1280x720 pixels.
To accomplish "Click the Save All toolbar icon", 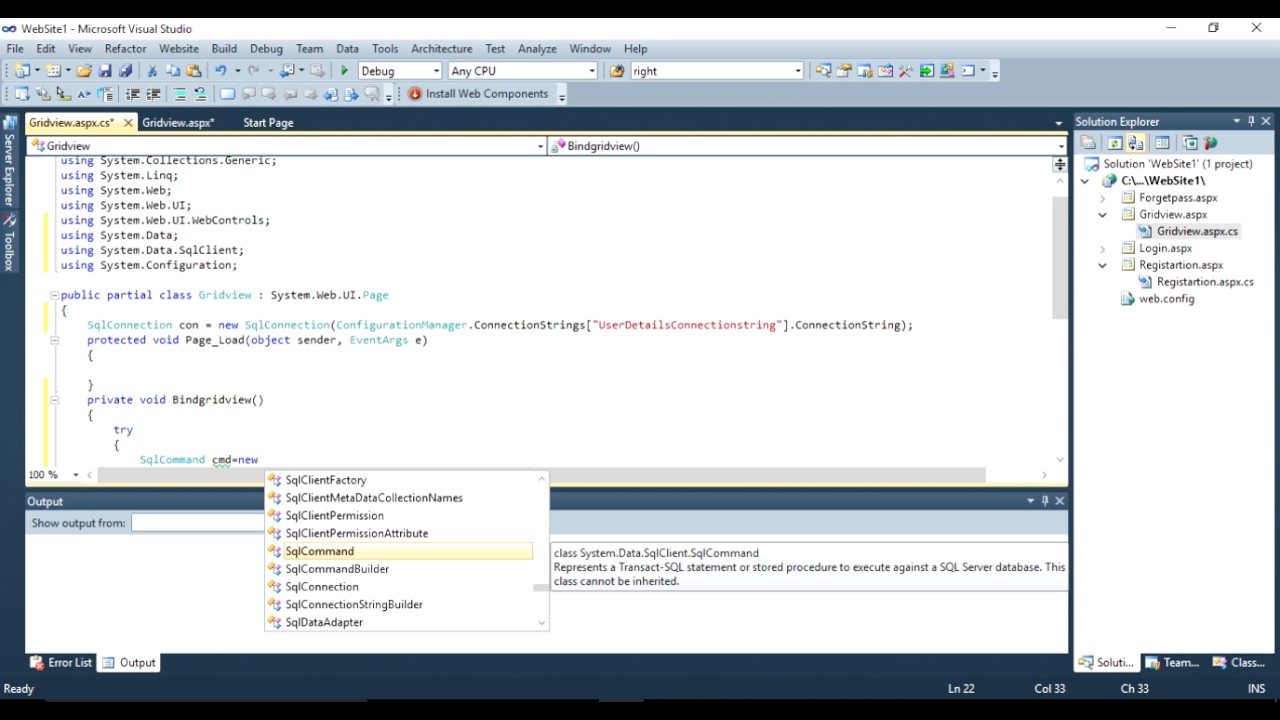I will click(125, 71).
